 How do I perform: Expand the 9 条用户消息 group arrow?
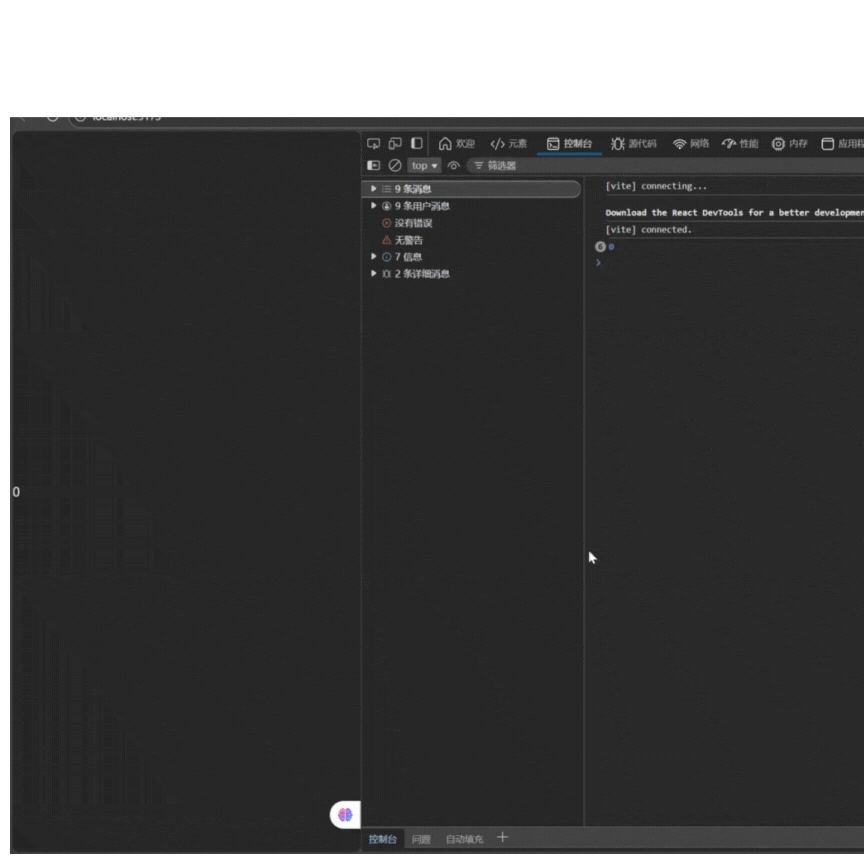point(374,206)
